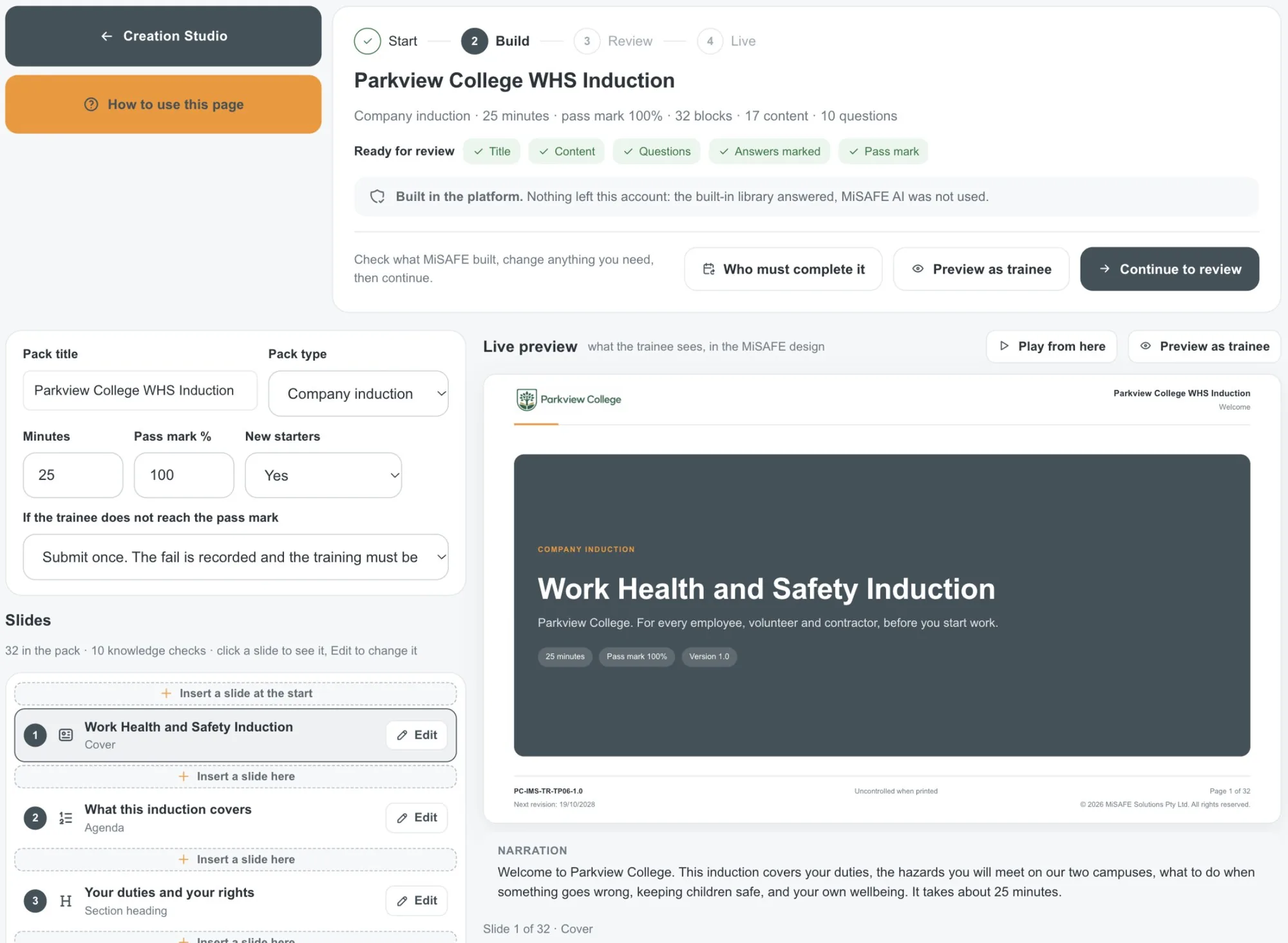Click the Agenda list icon on slide 2
This screenshot has width=1288, height=943.
pyautogui.click(x=66, y=818)
